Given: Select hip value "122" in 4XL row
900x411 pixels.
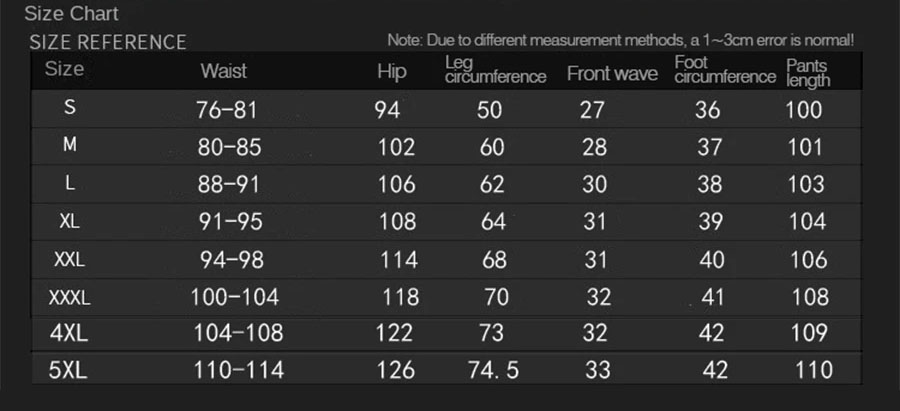Looking at the screenshot, I should [395, 333].
